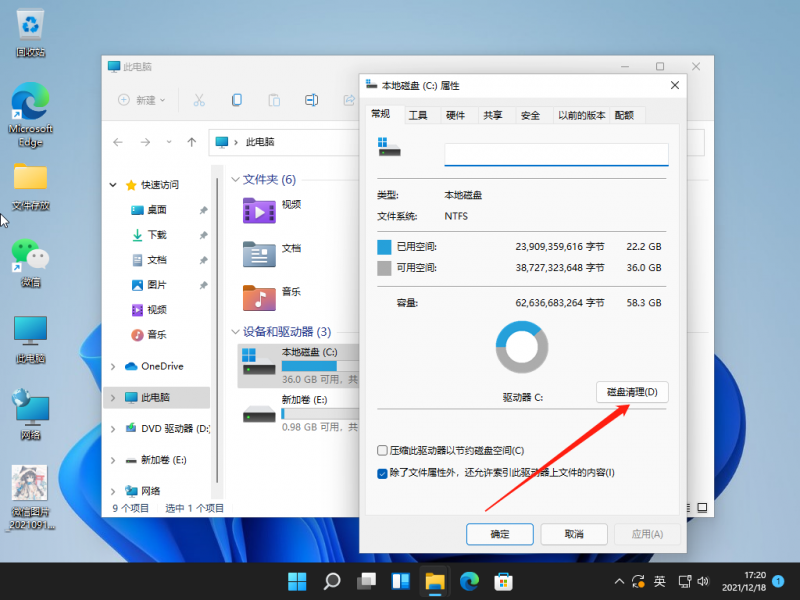
Task: Expand the OneDrive tree node
Action: pyautogui.click(x=113, y=366)
